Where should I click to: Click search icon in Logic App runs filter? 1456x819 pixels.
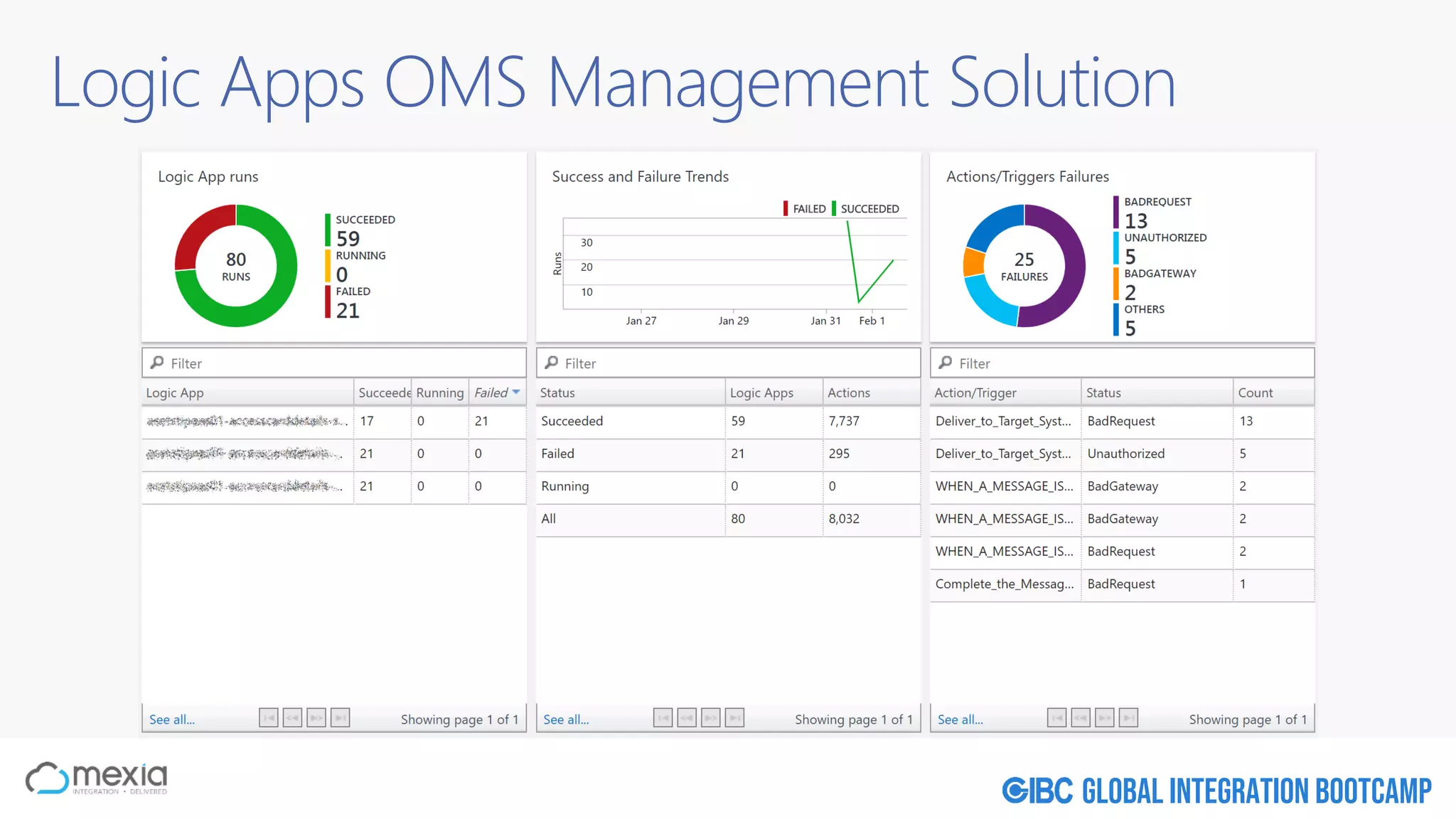pos(157,363)
